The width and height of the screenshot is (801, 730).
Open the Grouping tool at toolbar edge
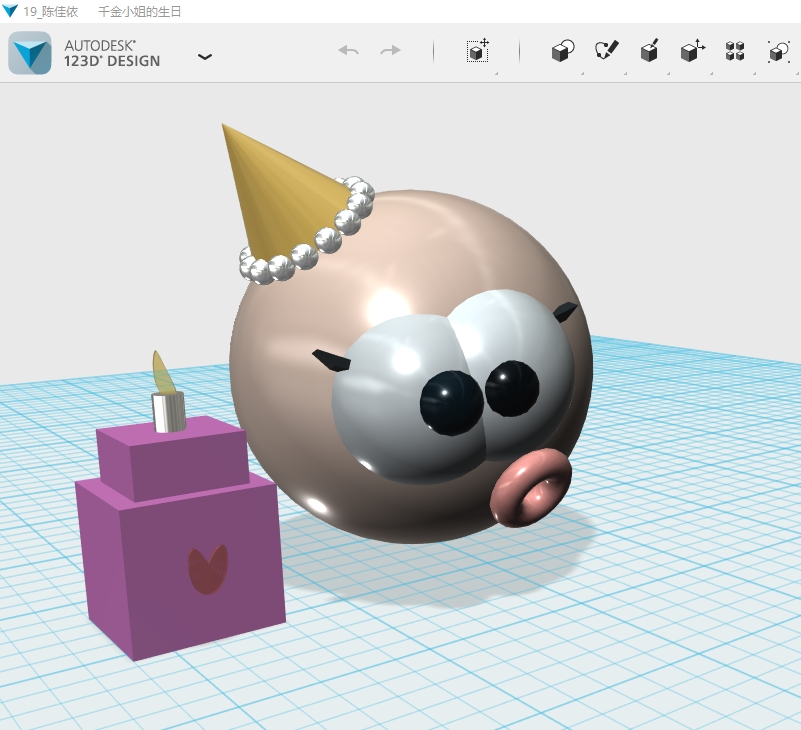779,51
